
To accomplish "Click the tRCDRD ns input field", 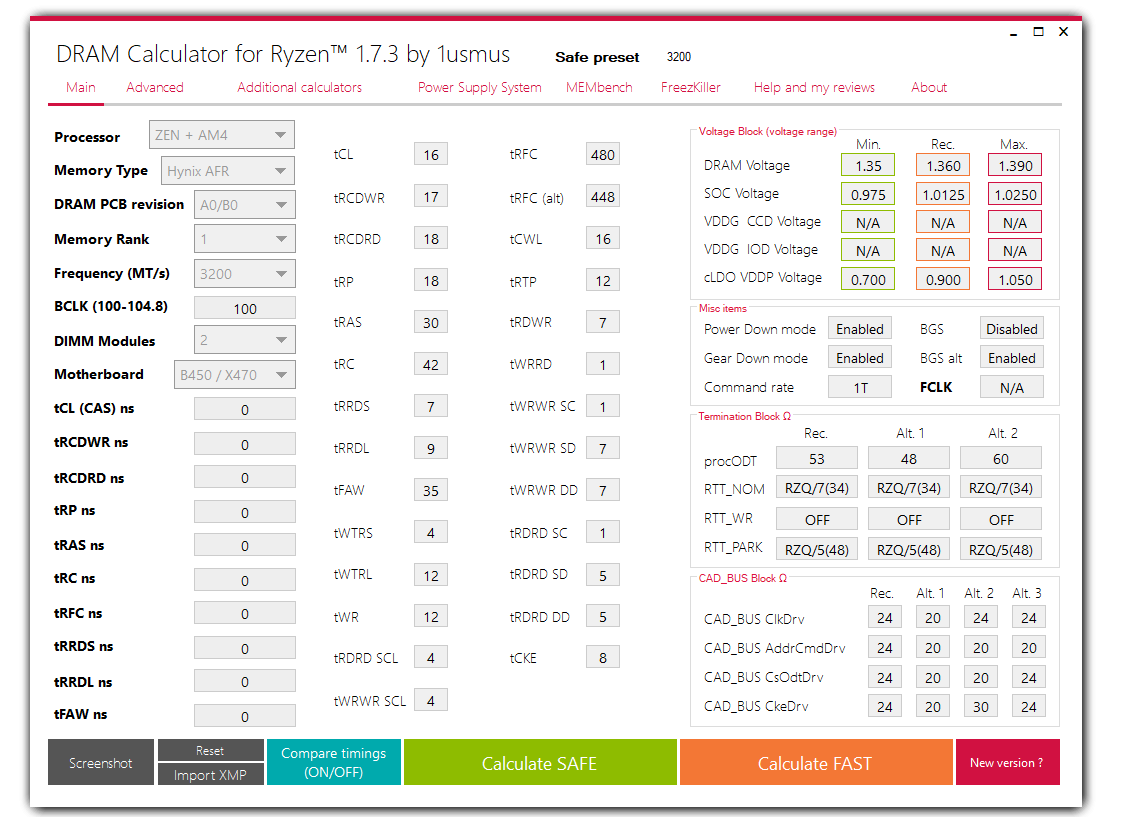I will click(244, 477).
